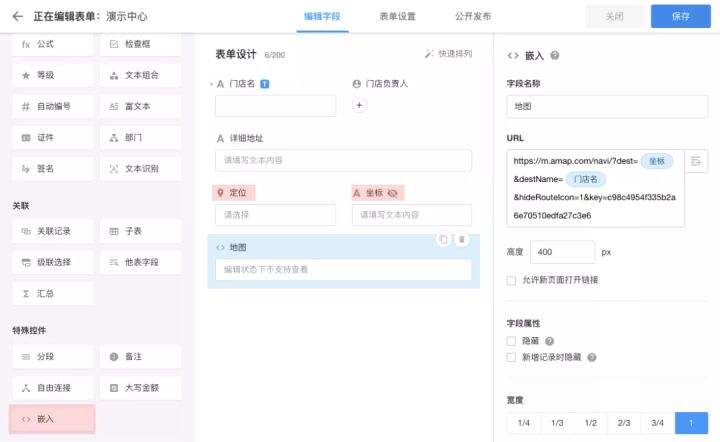
Task: Choose the 大写金额 control
Action: click(140, 386)
